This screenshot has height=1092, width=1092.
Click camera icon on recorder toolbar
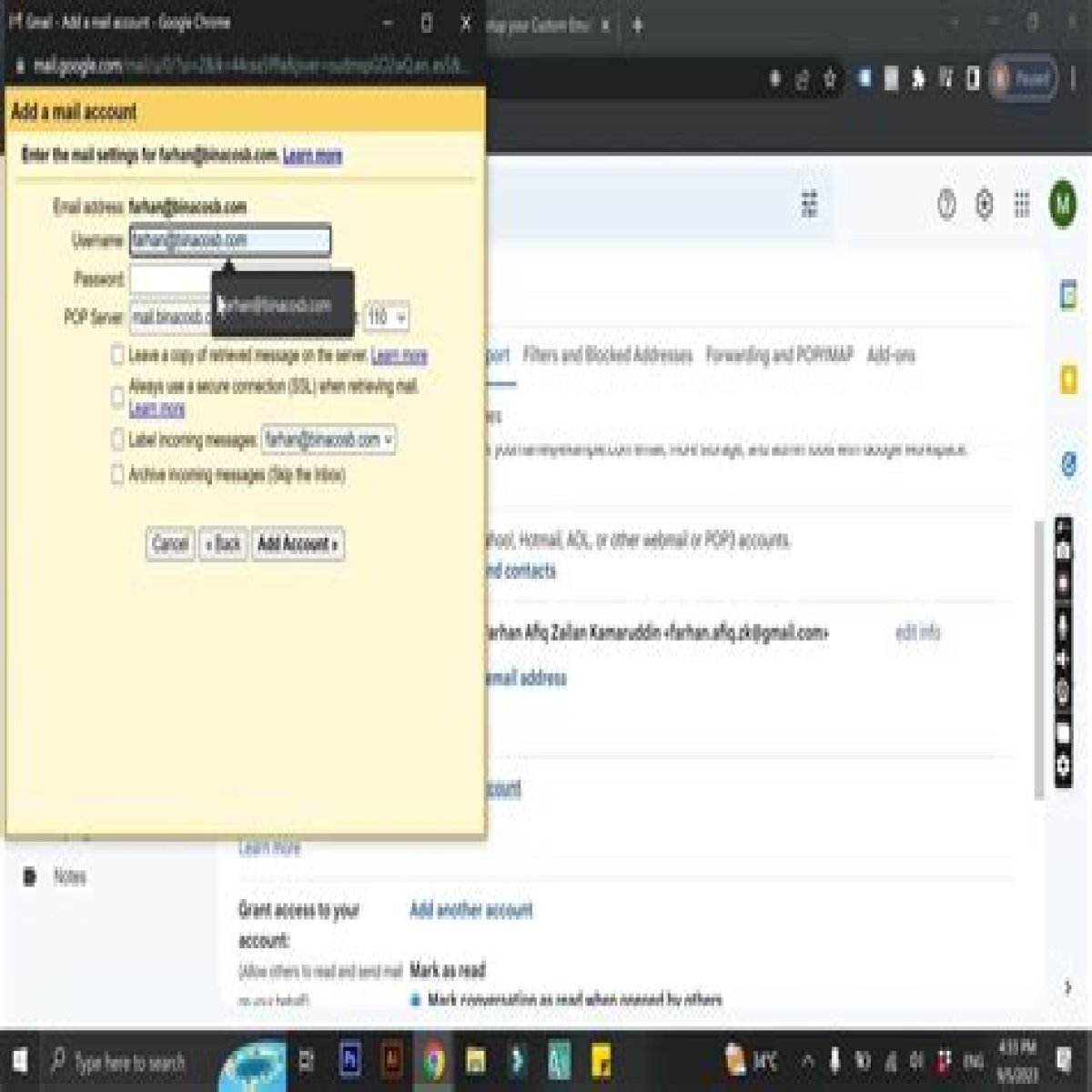(x=1062, y=551)
